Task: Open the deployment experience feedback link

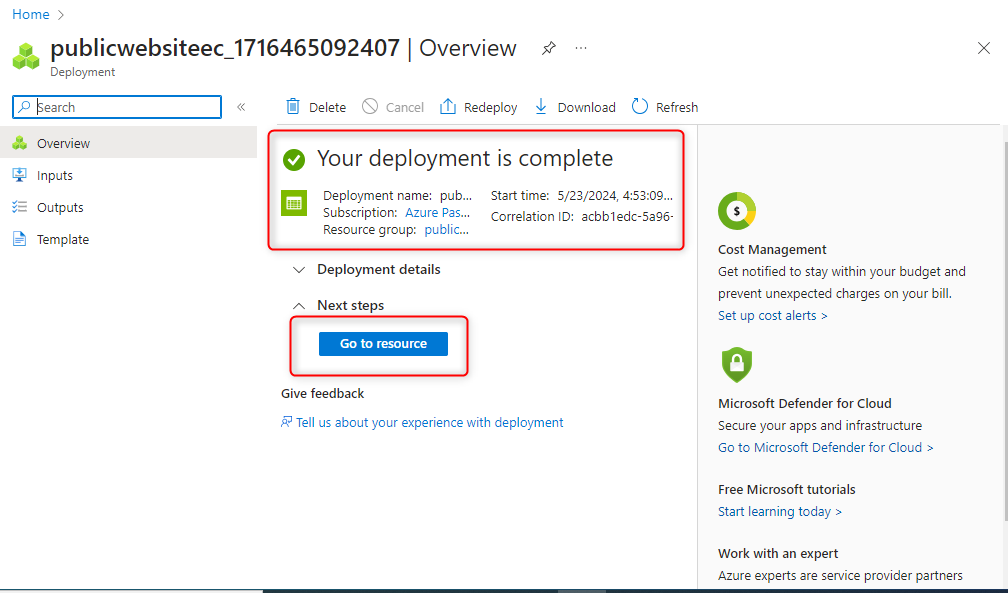Action: point(429,423)
